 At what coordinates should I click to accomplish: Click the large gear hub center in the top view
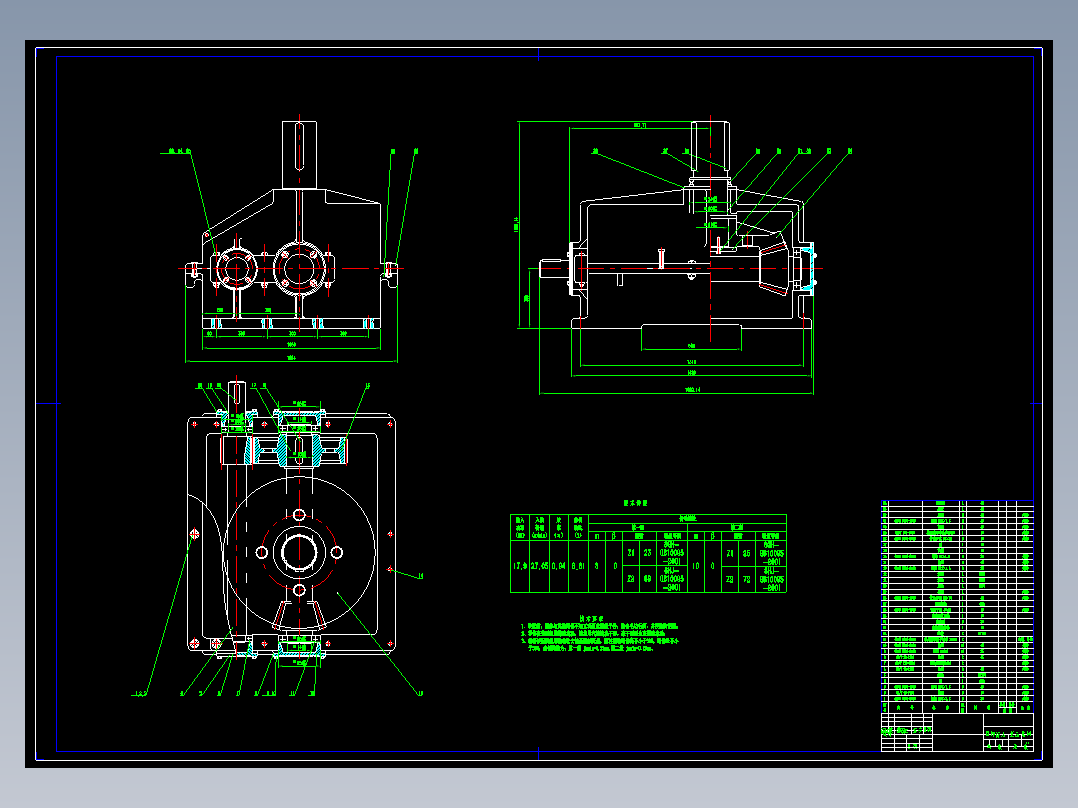(x=299, y=552)
